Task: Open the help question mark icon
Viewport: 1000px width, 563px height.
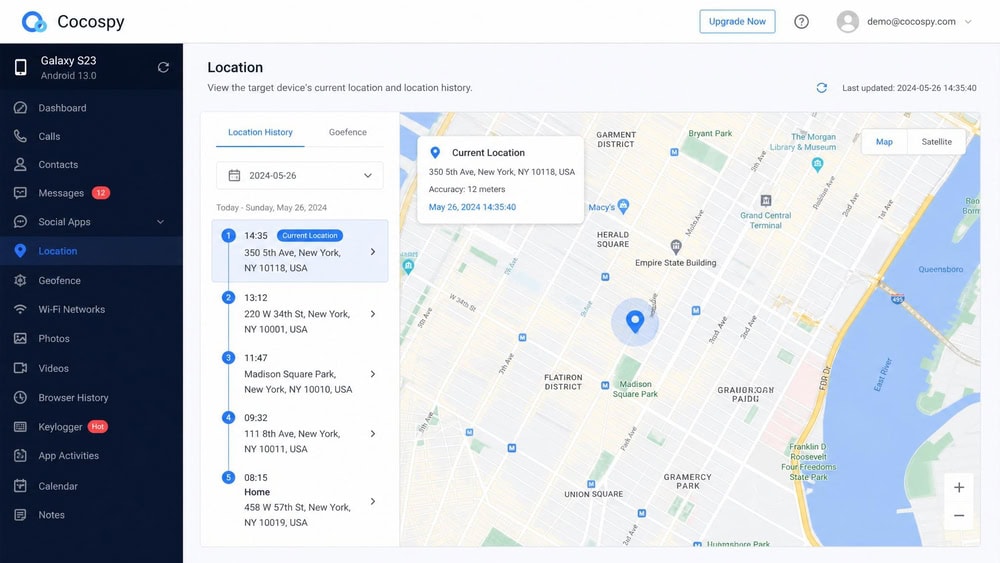Action: point(801,22)
